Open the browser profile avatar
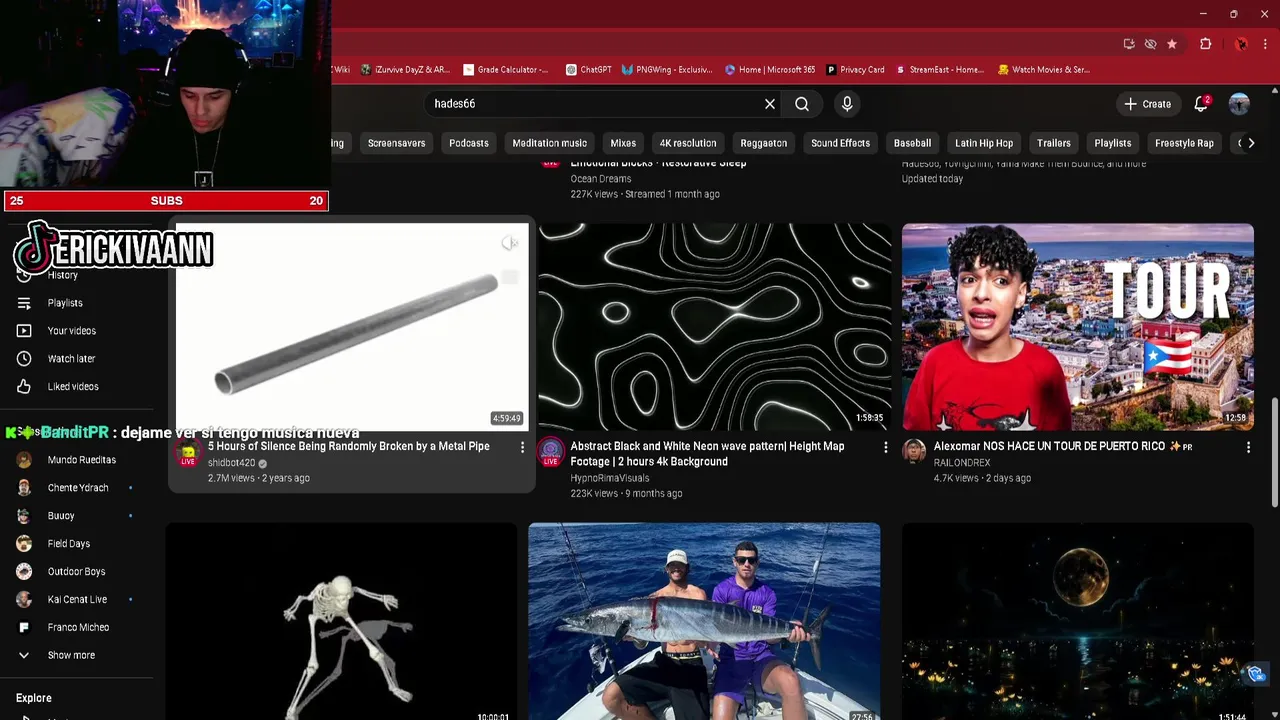The image size is (1280, 720). click(1241, 44)
